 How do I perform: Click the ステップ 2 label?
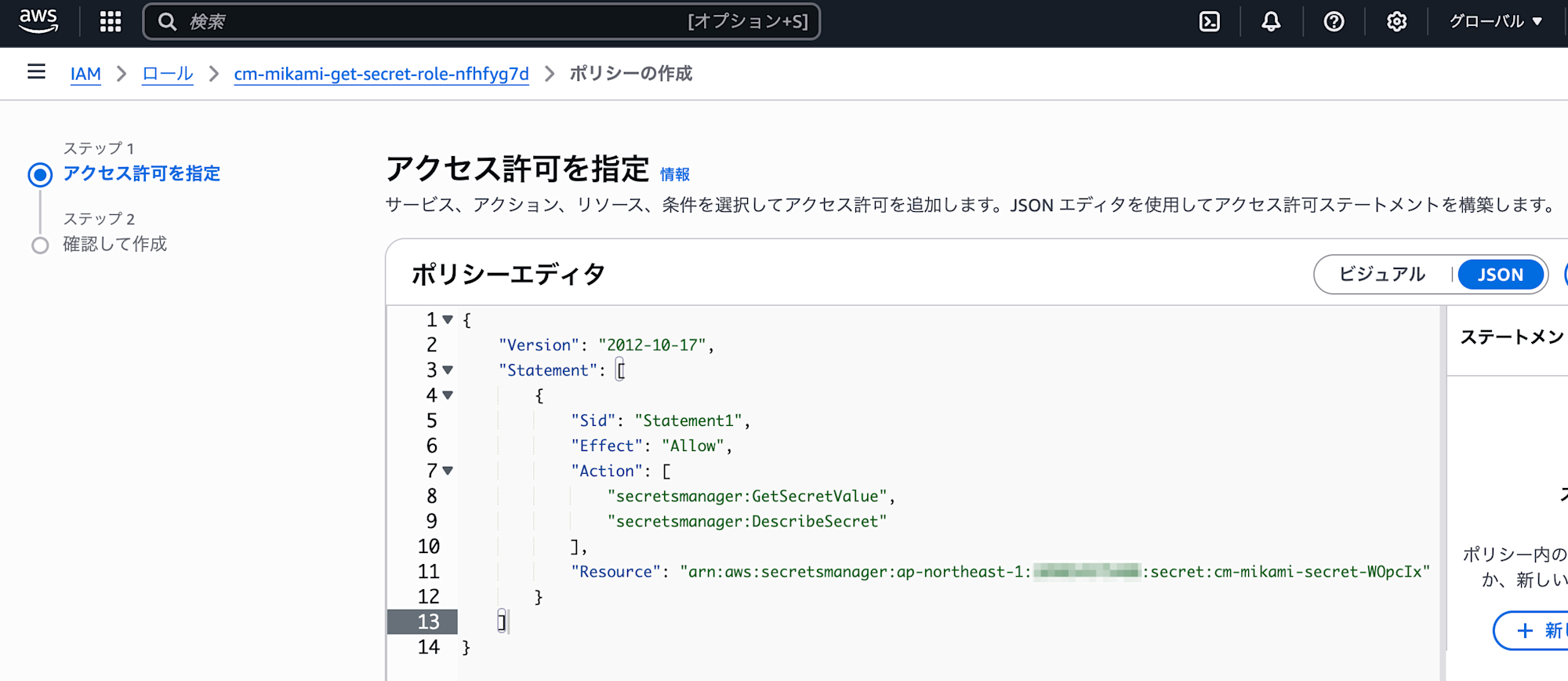[99, 219]
